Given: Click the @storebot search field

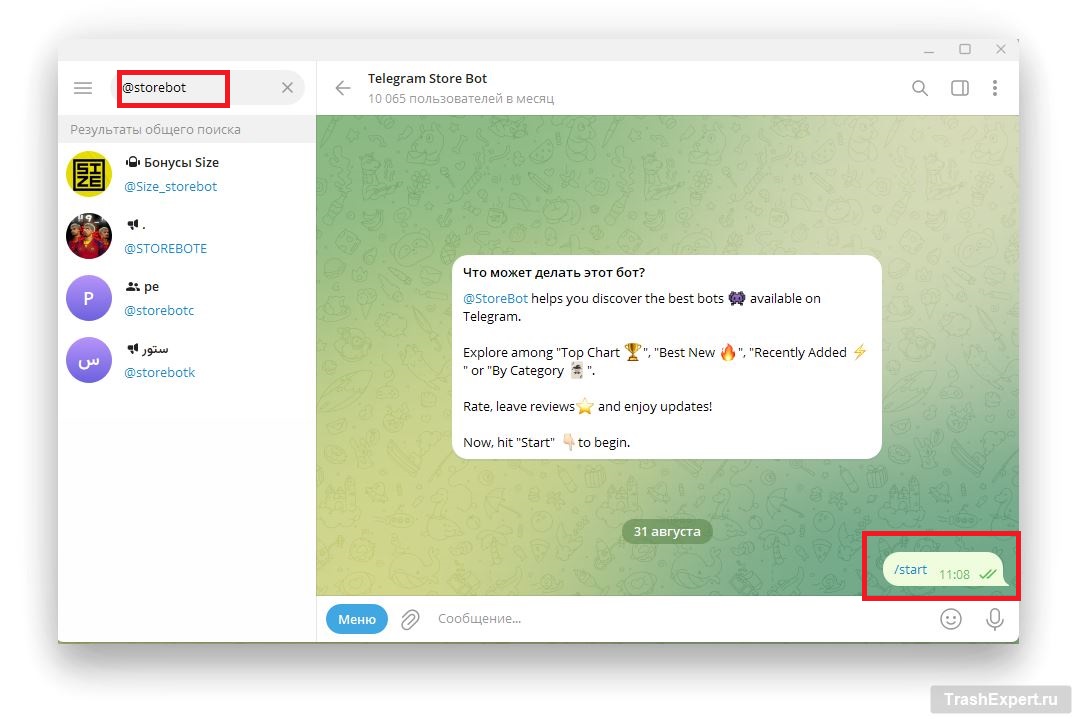Looking at the screenshot, I should point(190,88).
